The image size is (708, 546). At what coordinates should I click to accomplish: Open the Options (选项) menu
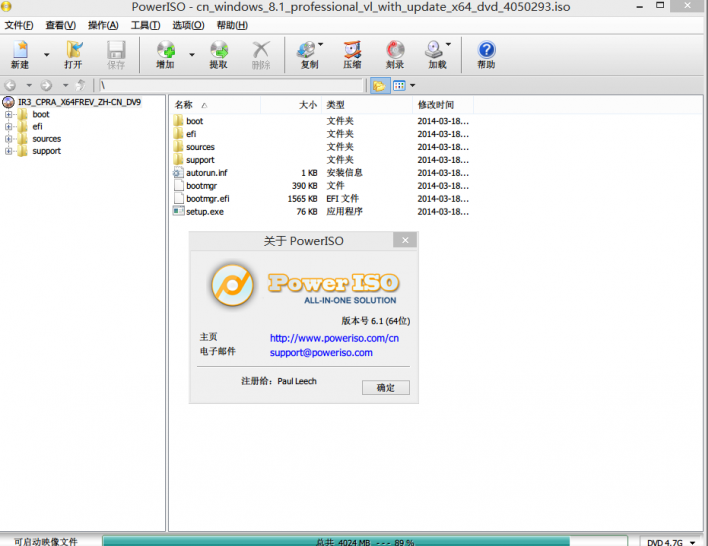(x=188, y=25)
